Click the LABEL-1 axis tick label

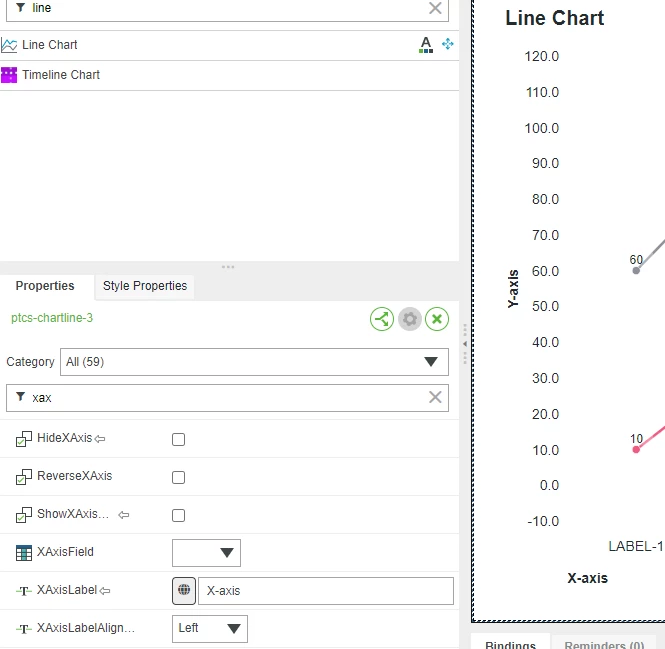click(x=636, y=546)
